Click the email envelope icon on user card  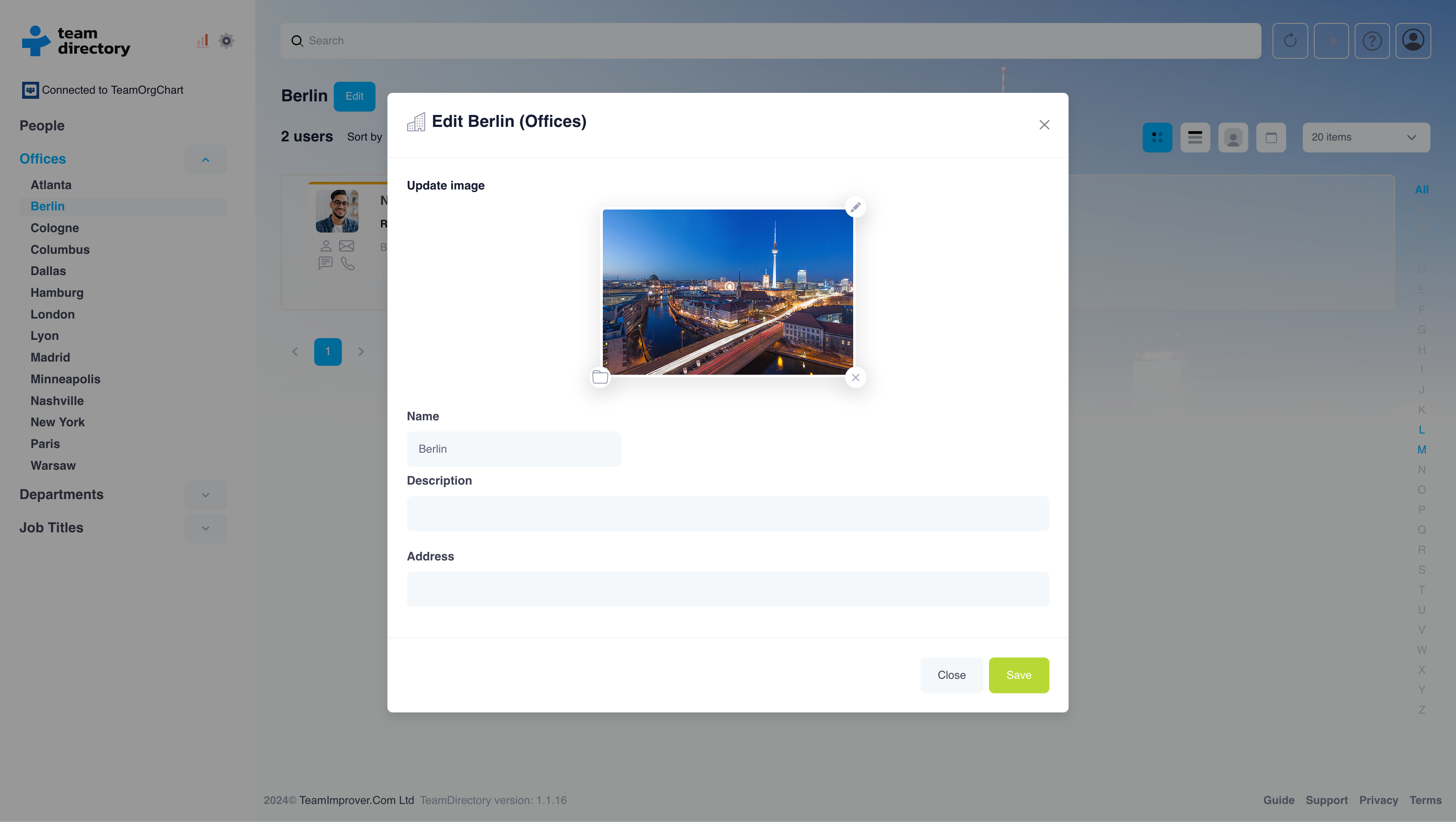(347, 246)
